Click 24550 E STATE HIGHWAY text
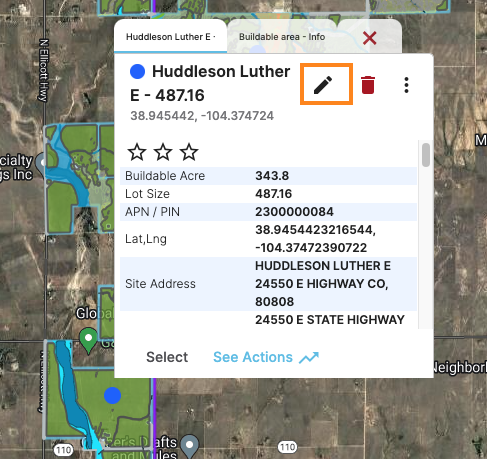Image resolution: width=487 pixels, height=459 pixels. 330,320
